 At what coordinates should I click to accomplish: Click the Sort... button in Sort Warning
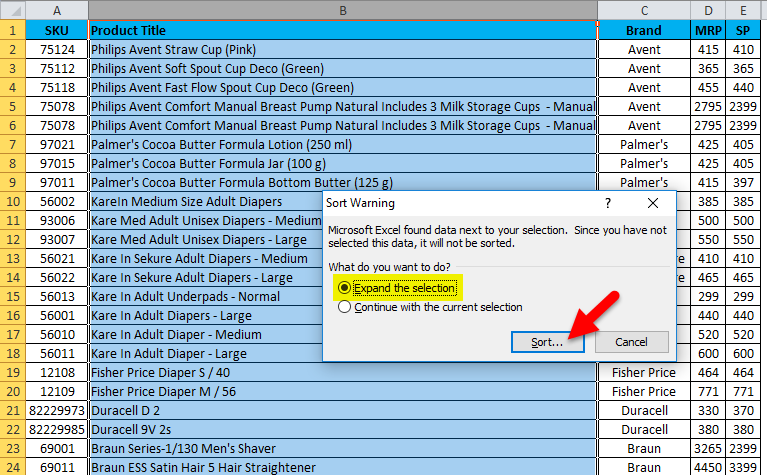pyautogui.click(x=547, y=342)
